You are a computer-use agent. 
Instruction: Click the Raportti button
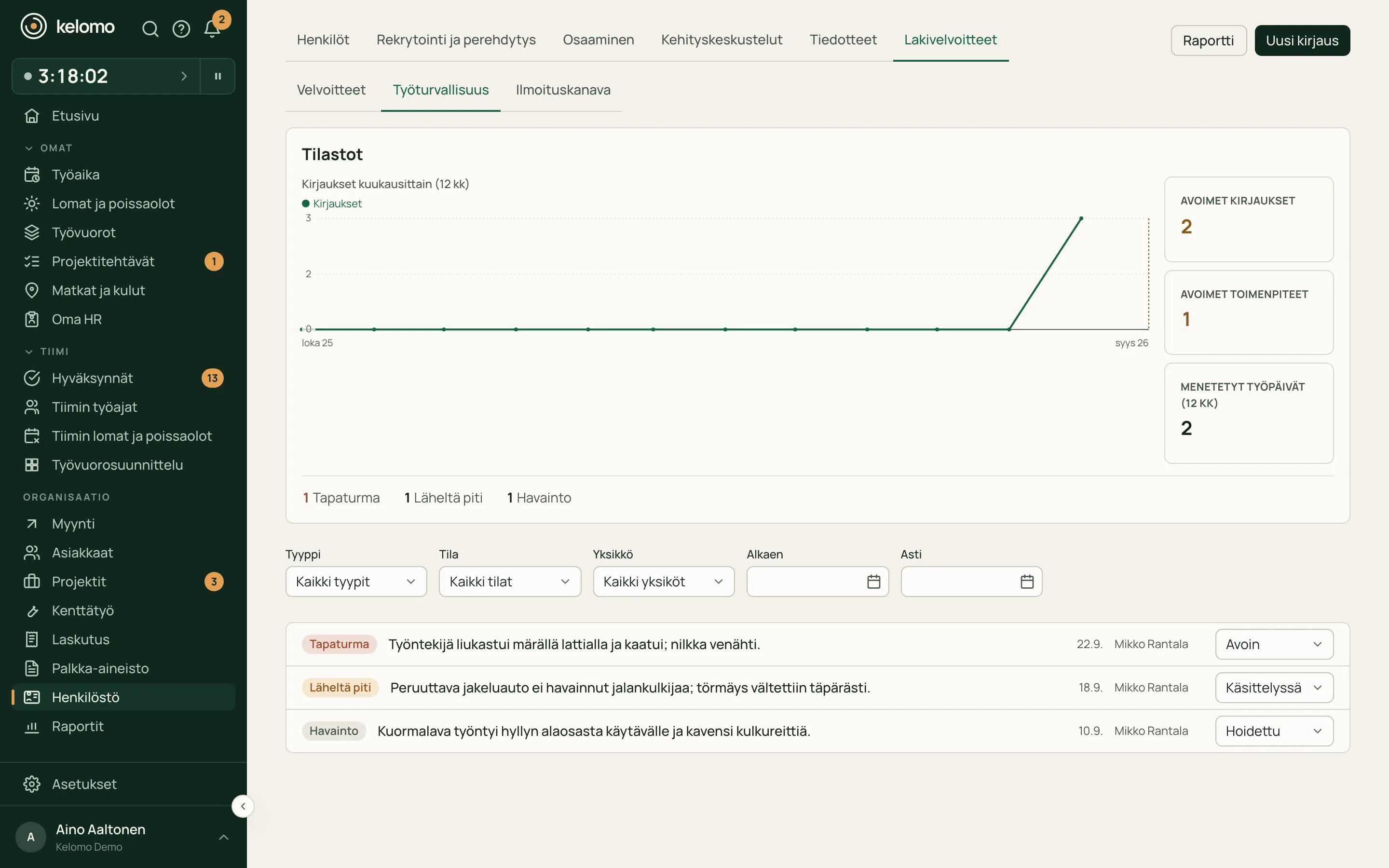click(x=1208, y=40)
